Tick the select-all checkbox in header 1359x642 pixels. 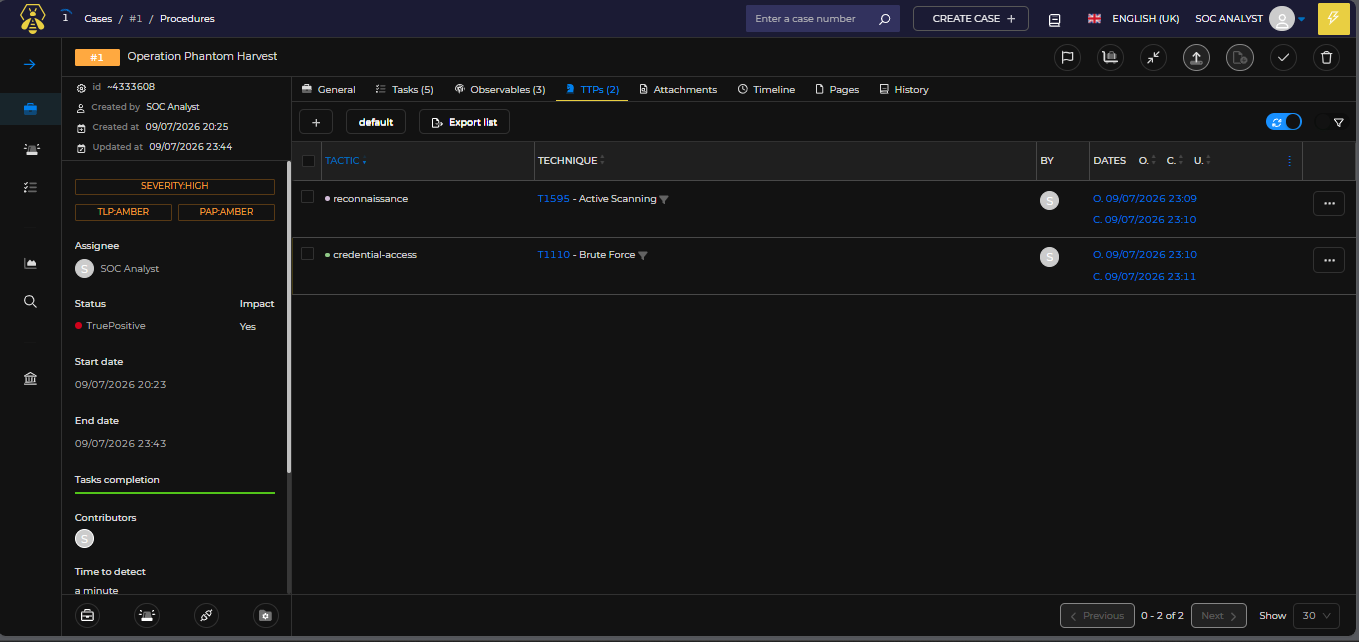coord(308,161)
